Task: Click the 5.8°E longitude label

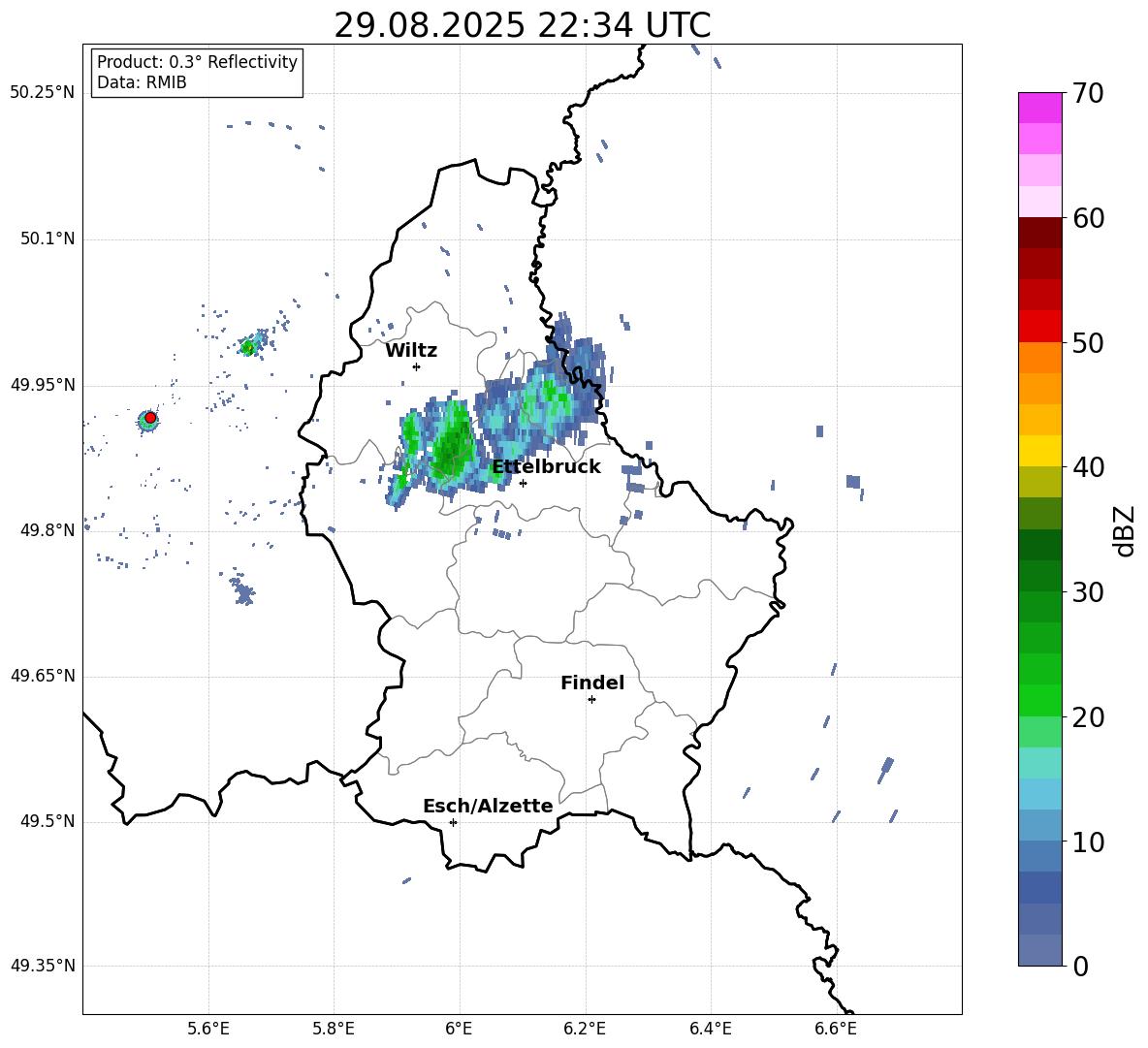Action: 334,1029
